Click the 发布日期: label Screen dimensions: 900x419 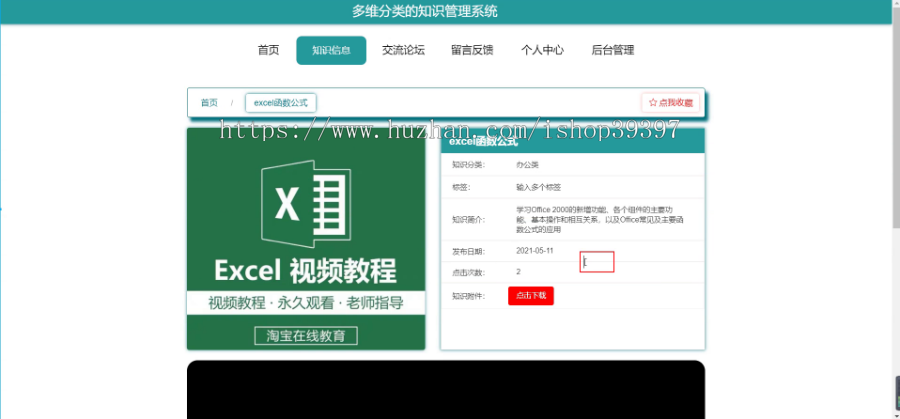point(468,251)
